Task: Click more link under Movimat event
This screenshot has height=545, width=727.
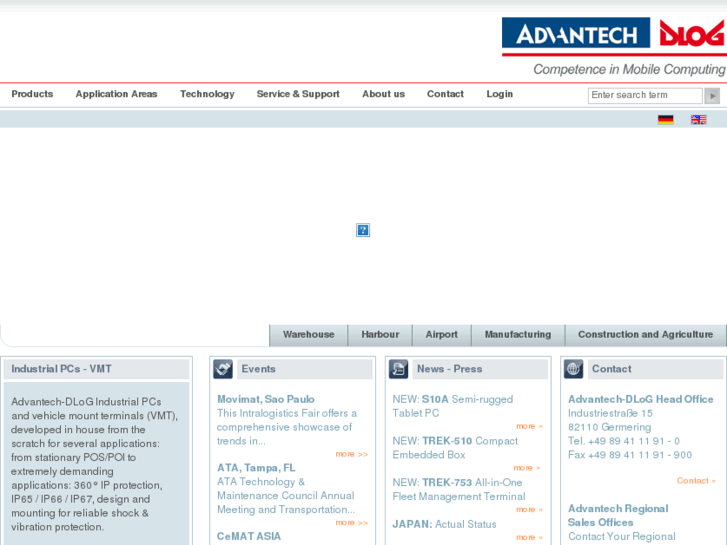Action: tap(351, 454)
